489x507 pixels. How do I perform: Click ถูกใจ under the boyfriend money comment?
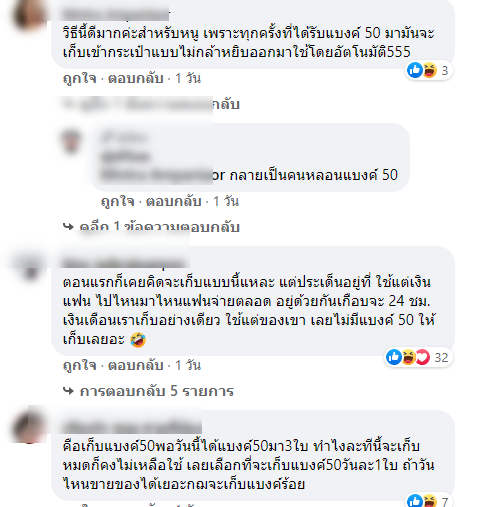[79, 365]
